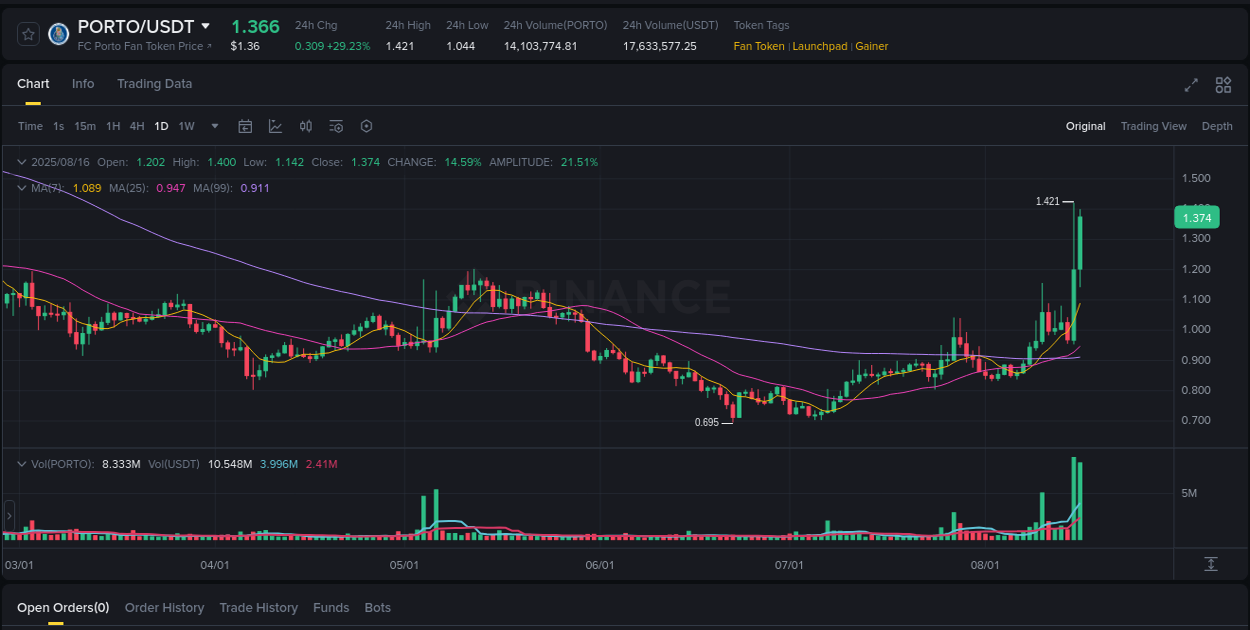Viewport: 1250px width, 630px height.
Task: Open the PORTO/USDT pair selector dropdown
Action: click(206, 26)
